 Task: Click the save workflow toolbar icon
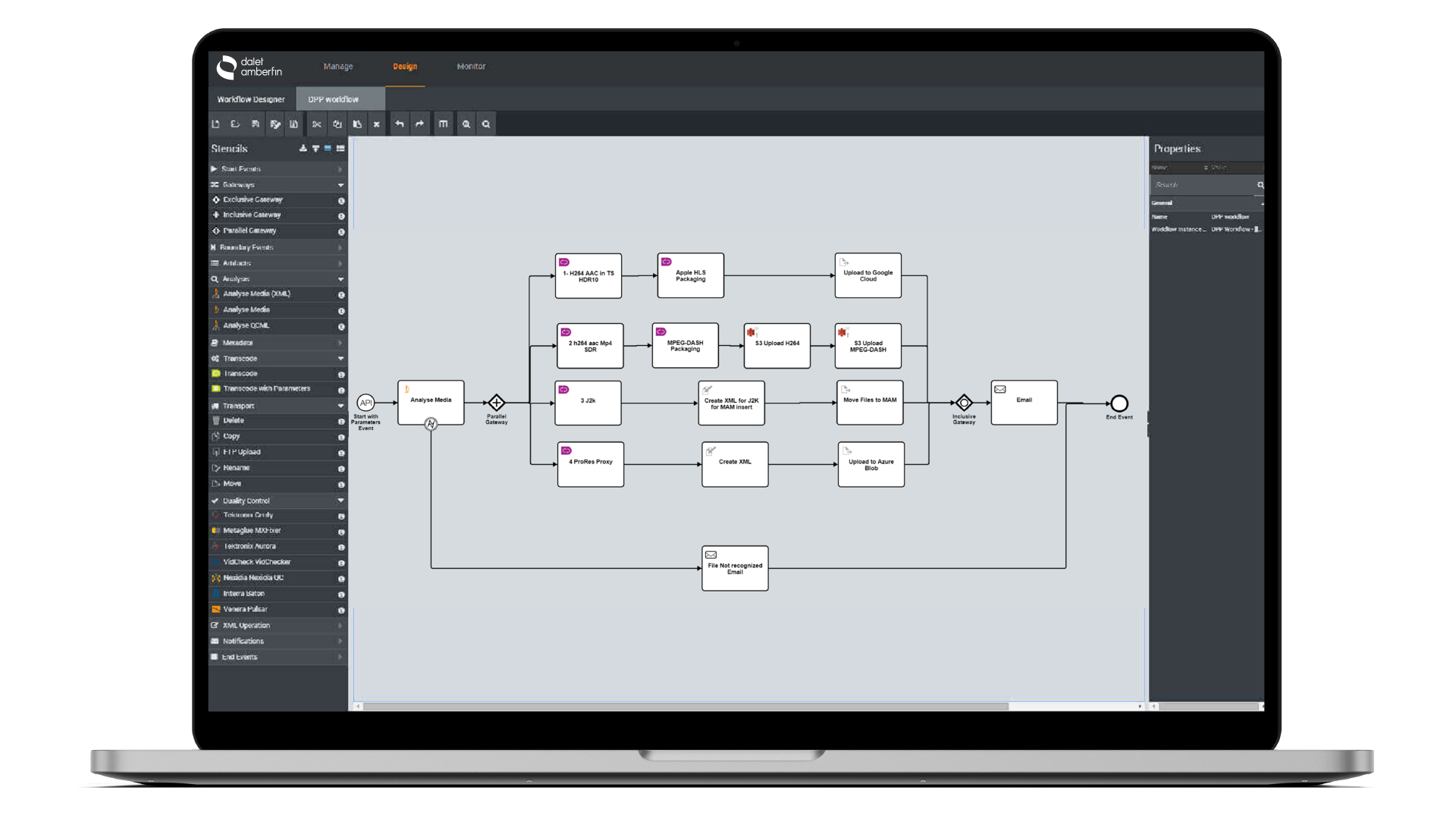click(x=256, y=124)
